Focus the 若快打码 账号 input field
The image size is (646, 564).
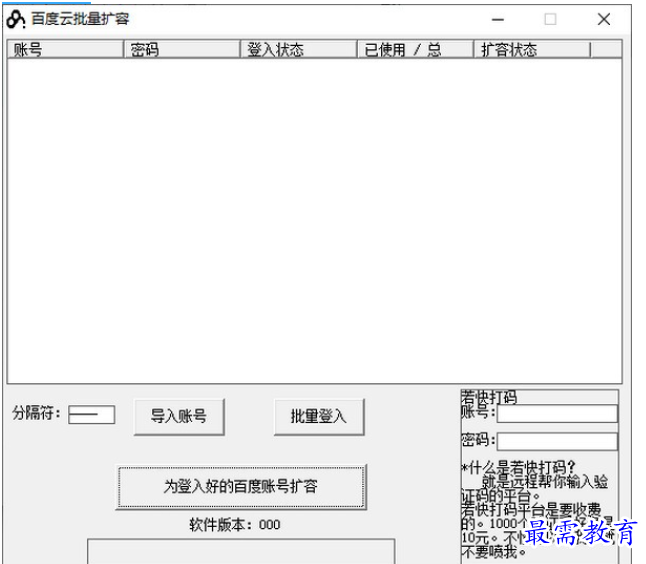pyautogui.click(x=557, y=414)
